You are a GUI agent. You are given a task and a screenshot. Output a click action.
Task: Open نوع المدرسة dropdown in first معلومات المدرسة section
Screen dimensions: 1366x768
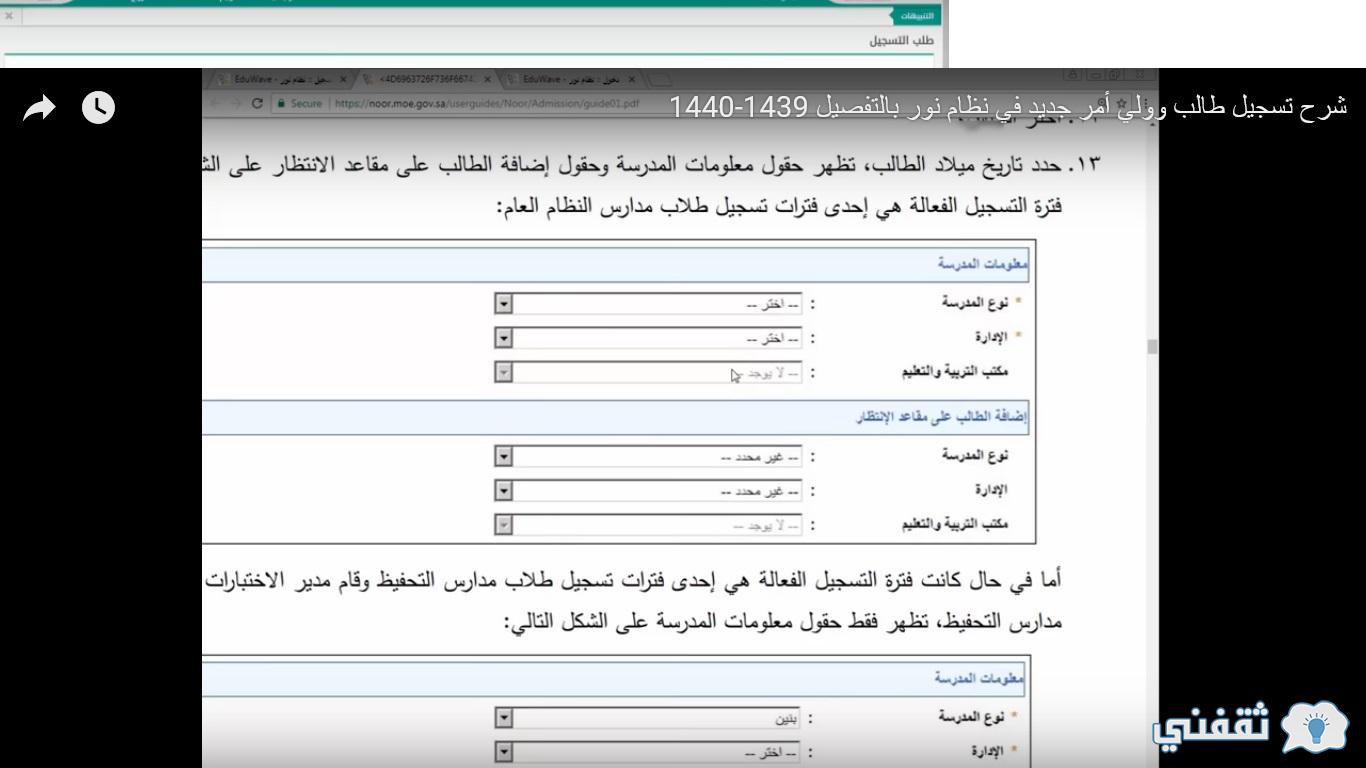pyautogui.click(x=504, y=304)
